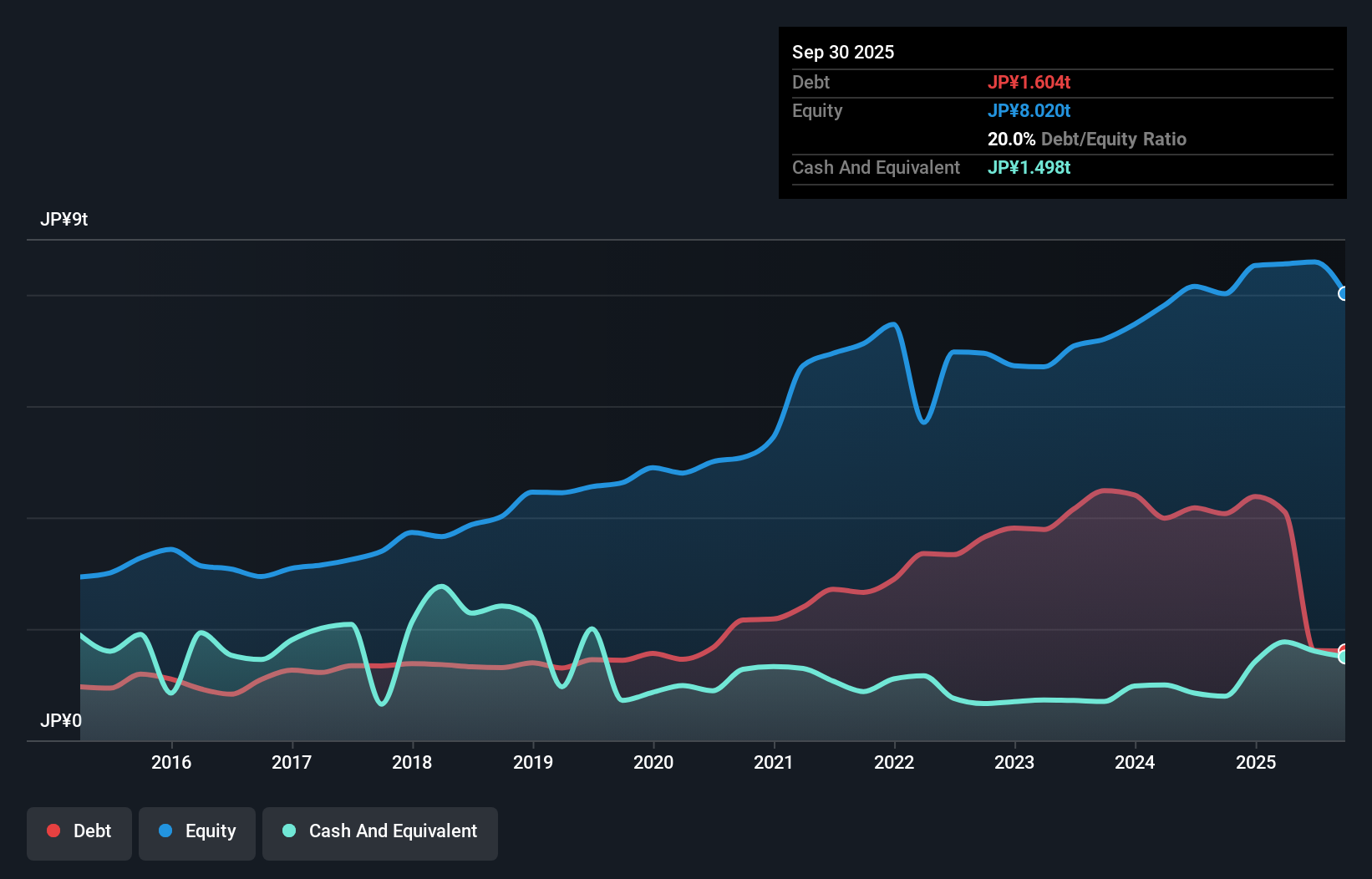
Task: Click the JP¥1.604t debt value
Action: point(1029,82)
